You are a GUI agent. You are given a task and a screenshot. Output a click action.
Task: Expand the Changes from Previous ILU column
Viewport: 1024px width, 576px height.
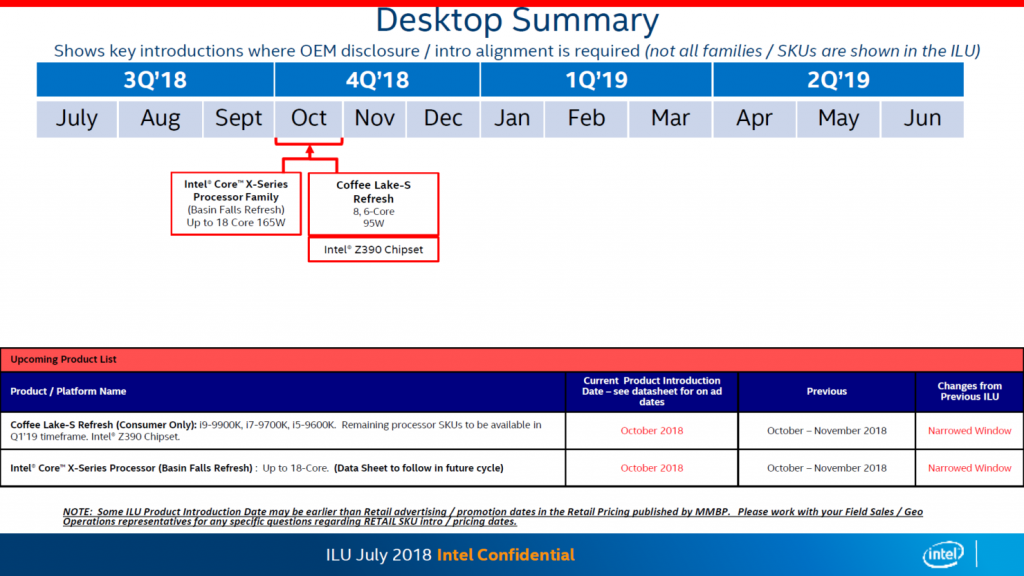pyautogui.click(x=969, y=391)
